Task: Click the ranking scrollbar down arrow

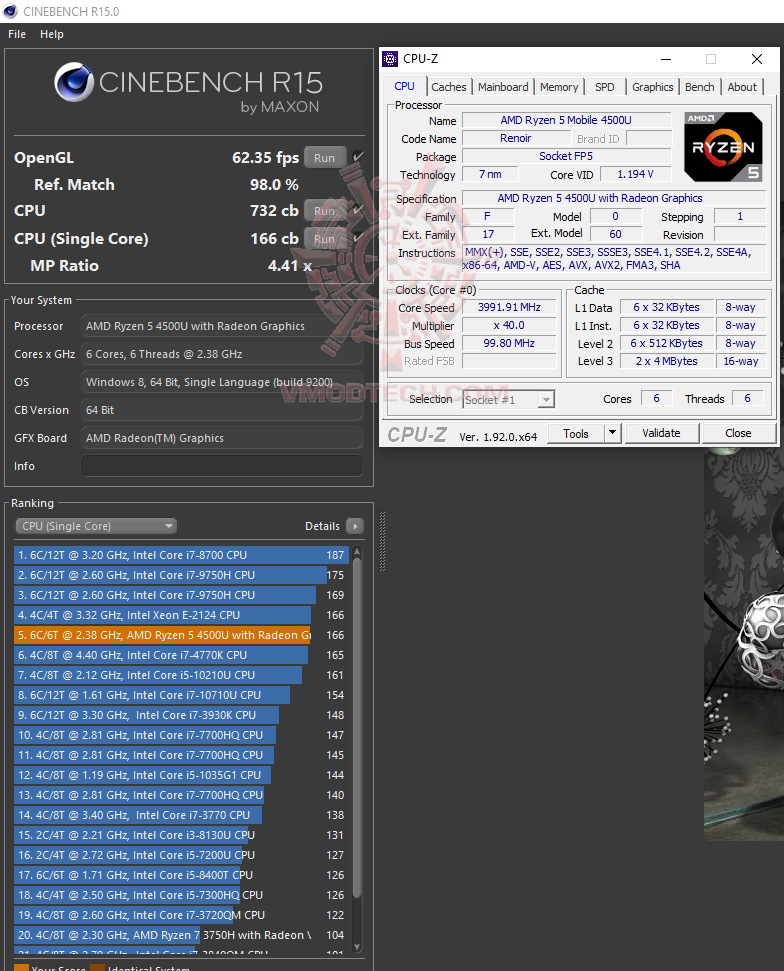Action: coord(357,947)
